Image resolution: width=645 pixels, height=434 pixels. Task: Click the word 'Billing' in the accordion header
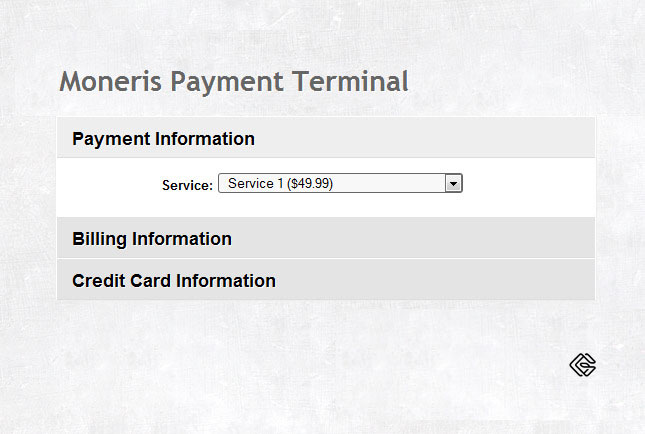[x=99, y=239]
